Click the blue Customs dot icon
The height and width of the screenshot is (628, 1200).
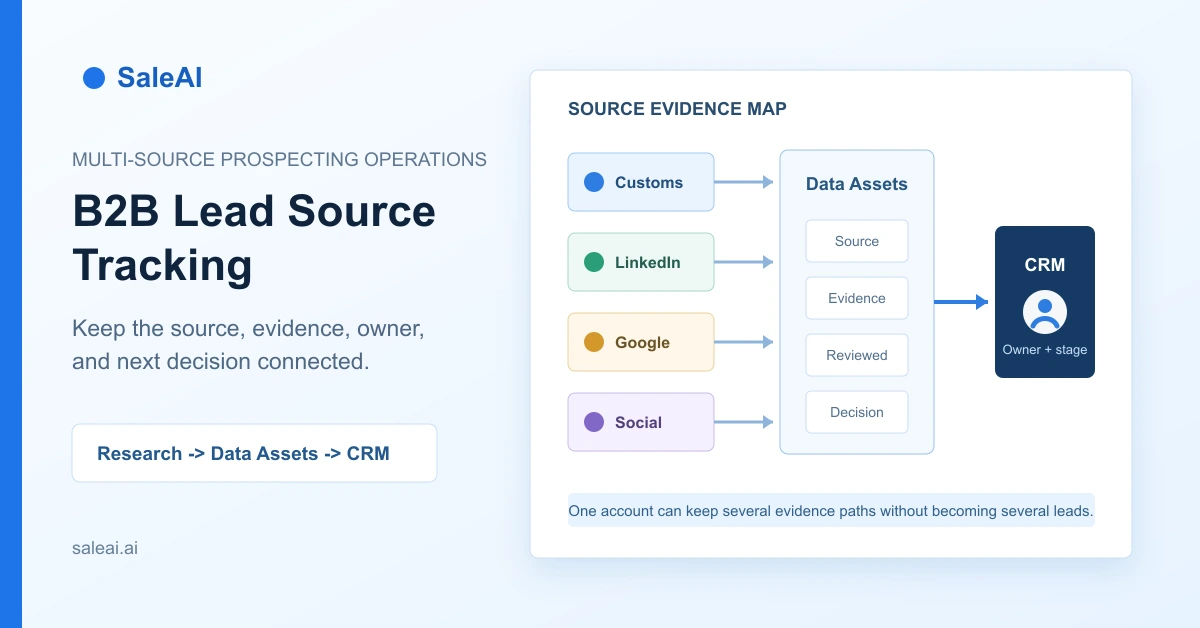(x=594, y=182)
